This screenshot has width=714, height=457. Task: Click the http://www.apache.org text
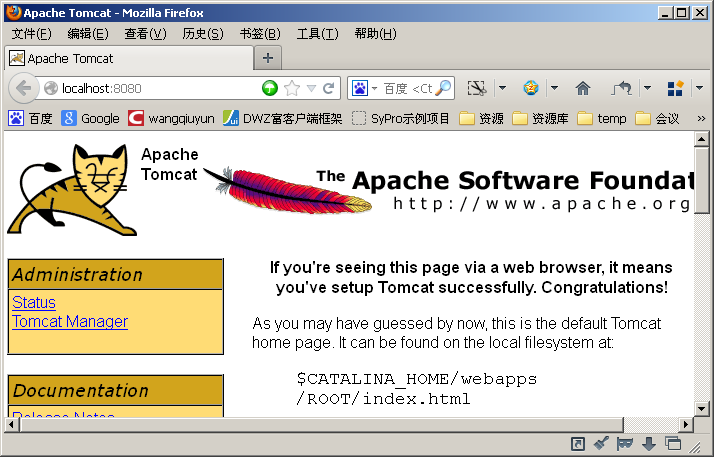click(542, 203)
